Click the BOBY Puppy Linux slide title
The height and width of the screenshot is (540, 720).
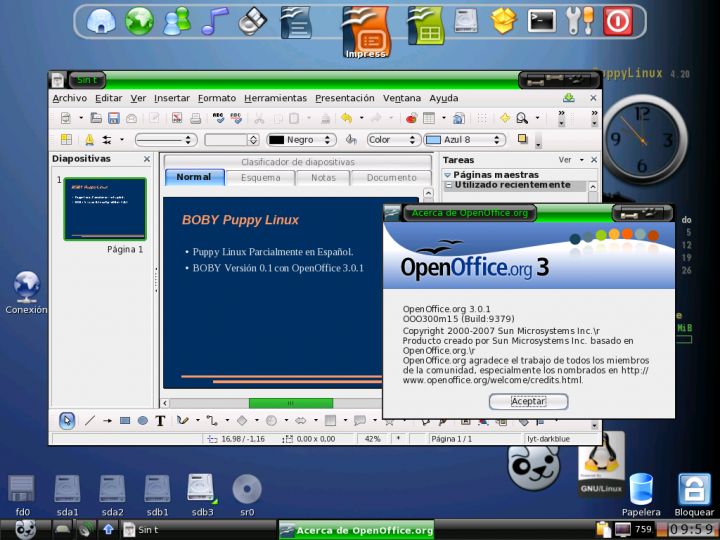click(240, 220)
